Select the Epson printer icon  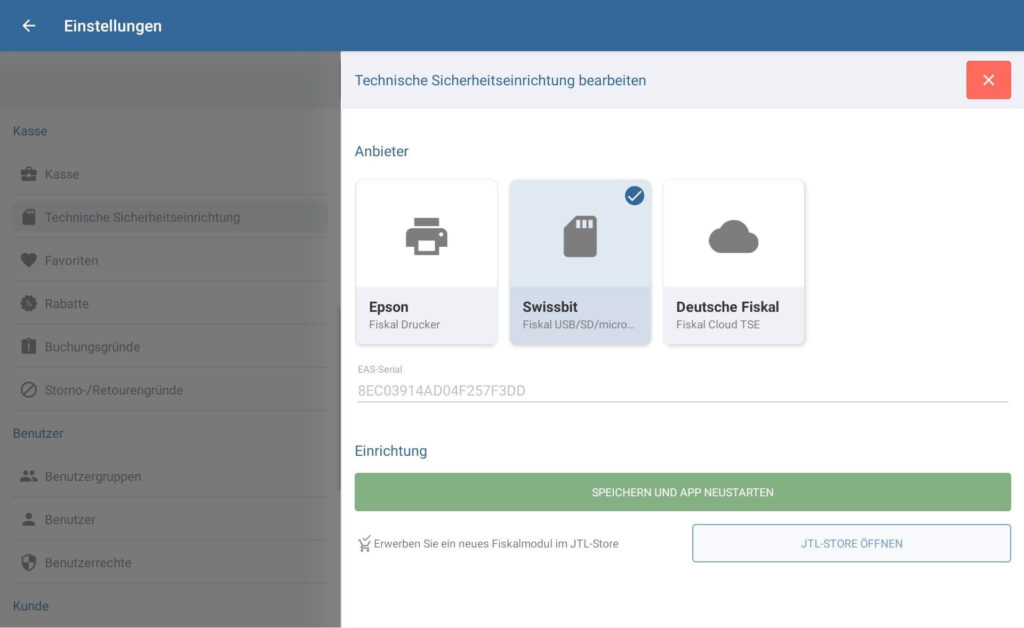[426, 237]
